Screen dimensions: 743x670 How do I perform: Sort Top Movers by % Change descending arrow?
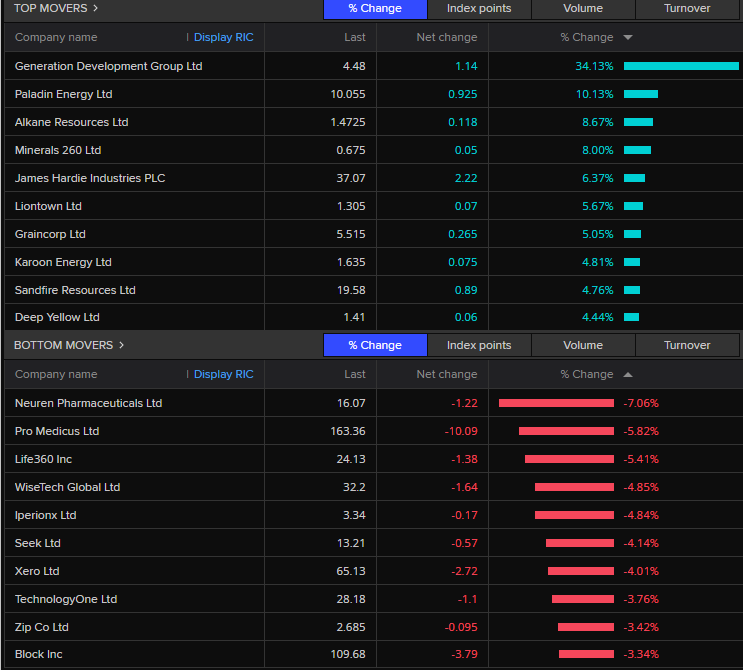click(x=628, y=37)
